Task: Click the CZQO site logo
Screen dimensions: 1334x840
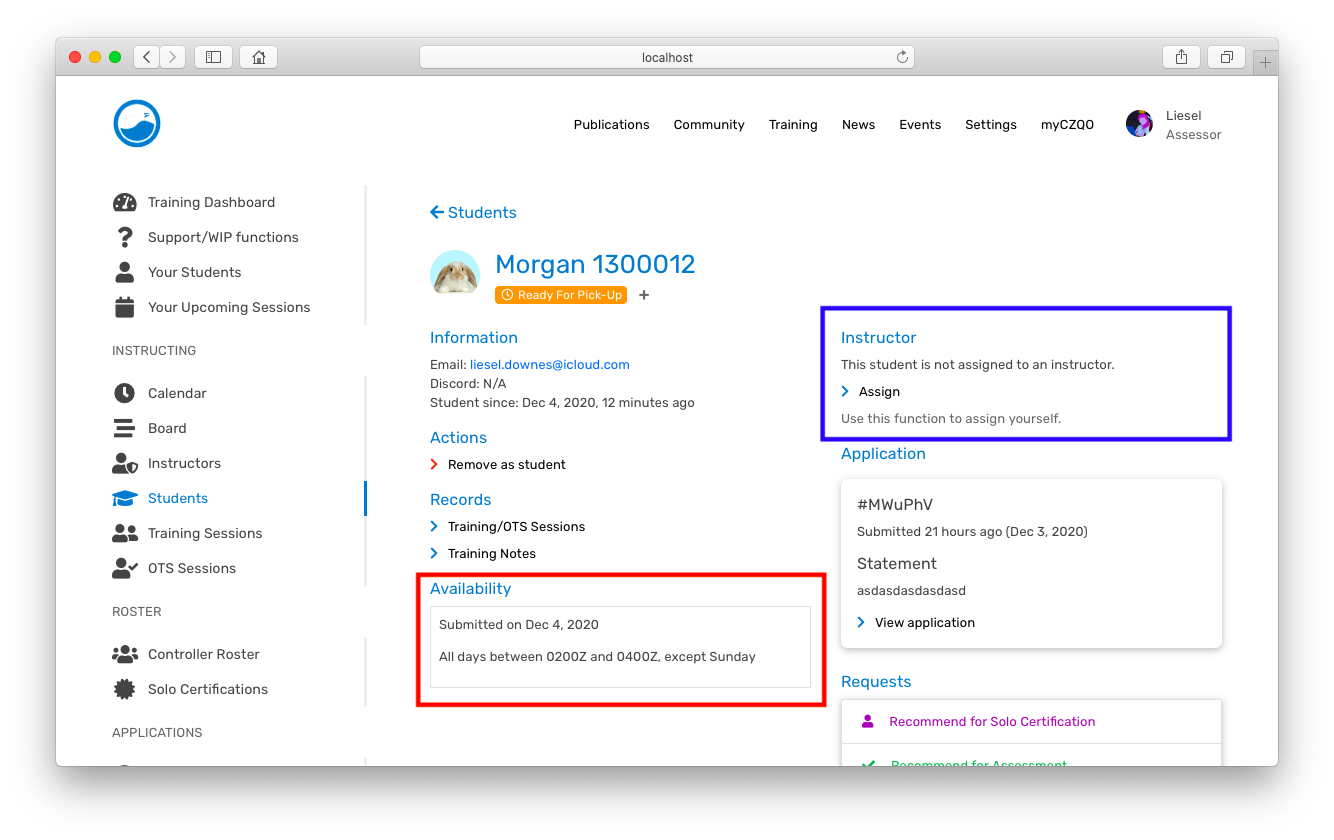Action: (x=137, y=124)
